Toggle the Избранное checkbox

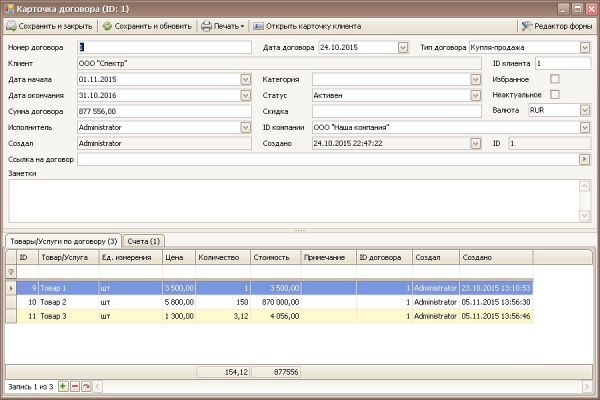pyautogui.click(x=555, y=79)
